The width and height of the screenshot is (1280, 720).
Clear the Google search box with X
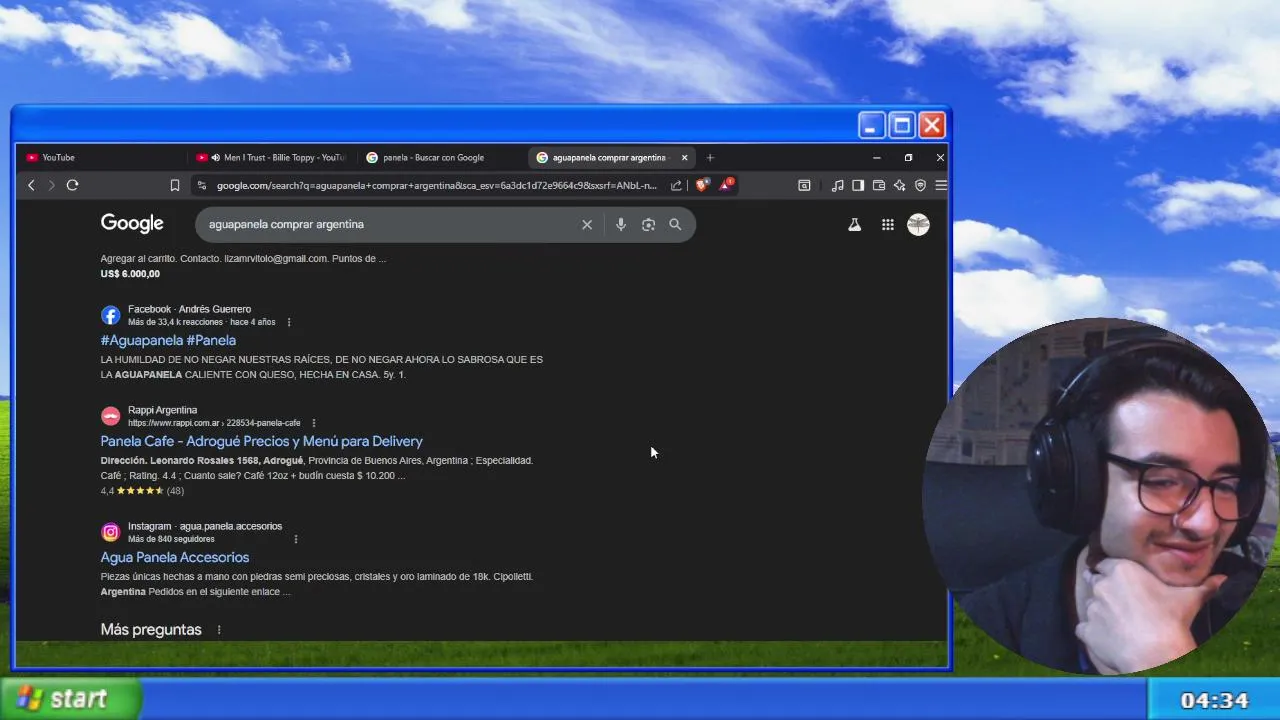pyautogui.click(x=587, y=225)
